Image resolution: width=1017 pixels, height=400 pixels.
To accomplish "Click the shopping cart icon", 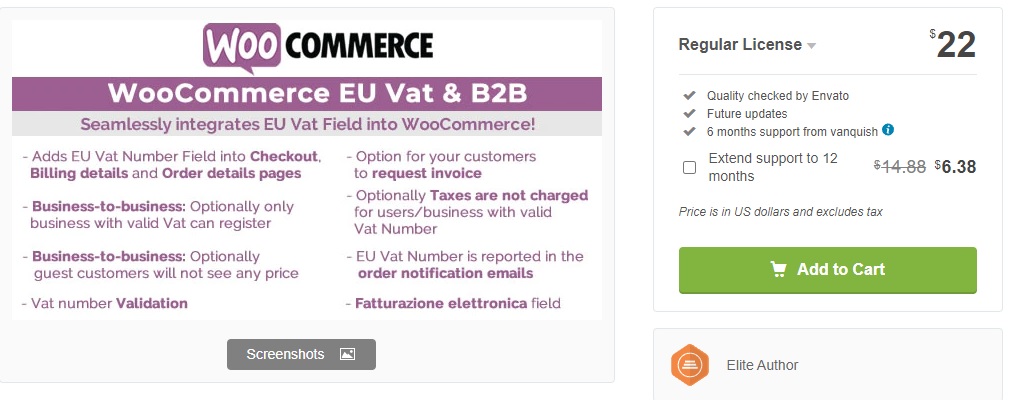I will click(778, 269).
